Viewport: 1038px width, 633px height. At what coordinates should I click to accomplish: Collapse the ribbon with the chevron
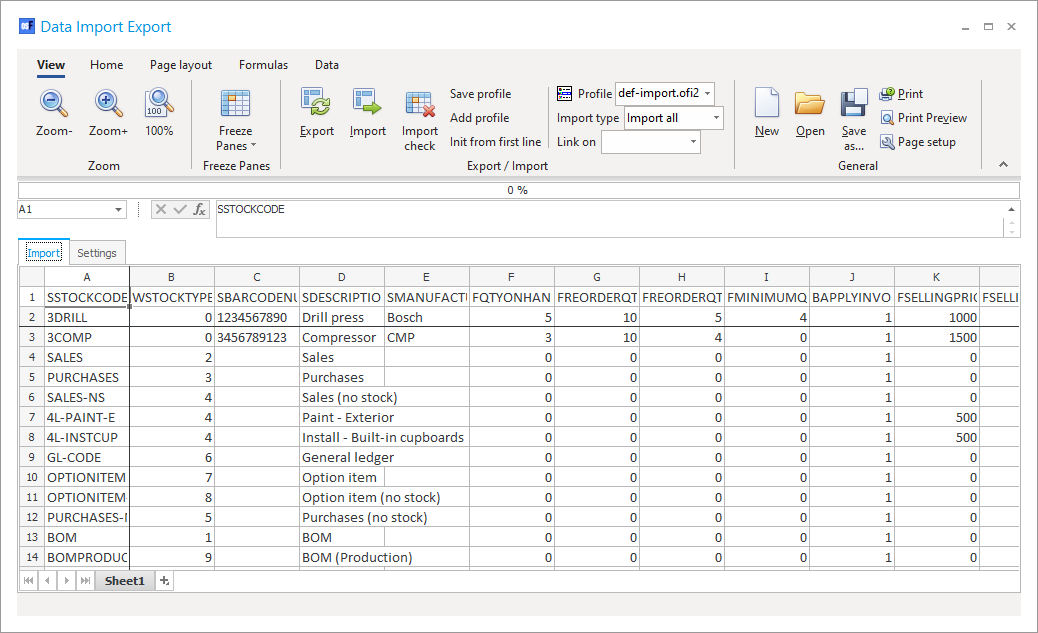(x=1004, y=165)
